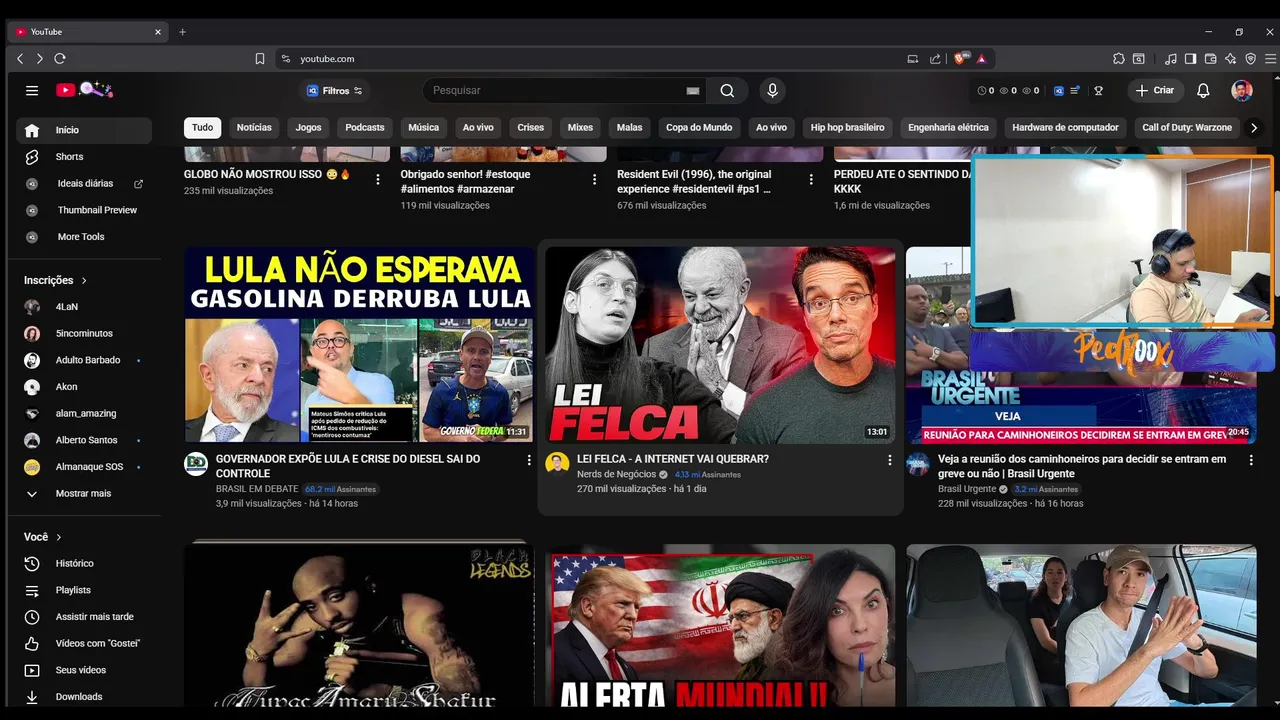The width and height of the screenshot is (1280, 720).
Task: Expand the Você section chevron
Action: click(59, 537)
